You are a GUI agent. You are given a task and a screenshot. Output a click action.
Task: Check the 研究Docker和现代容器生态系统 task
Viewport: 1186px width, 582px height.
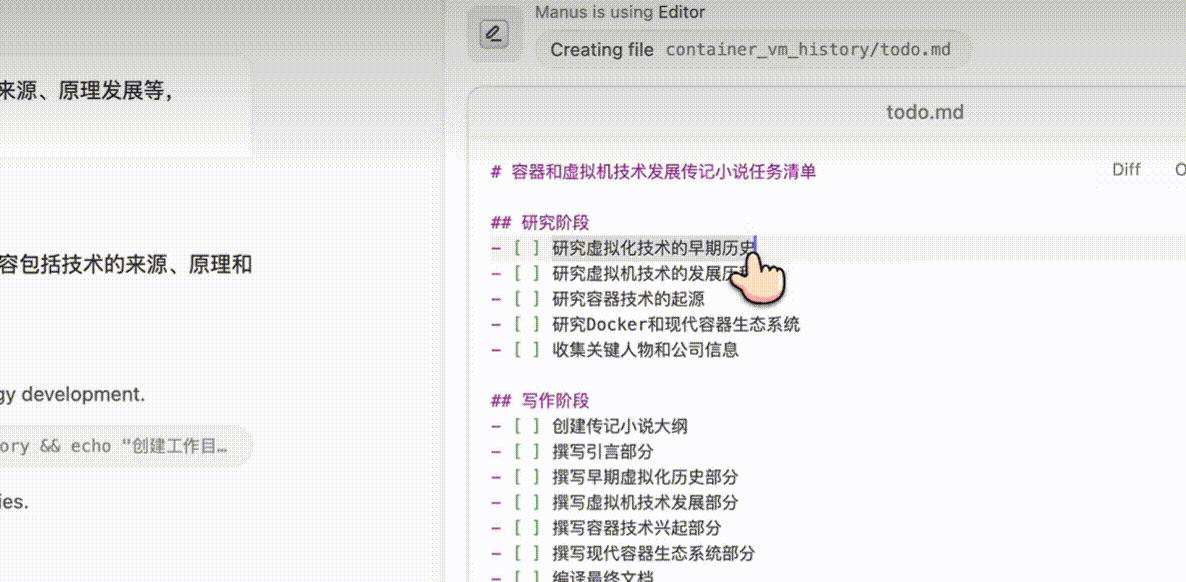coord(523,324)
